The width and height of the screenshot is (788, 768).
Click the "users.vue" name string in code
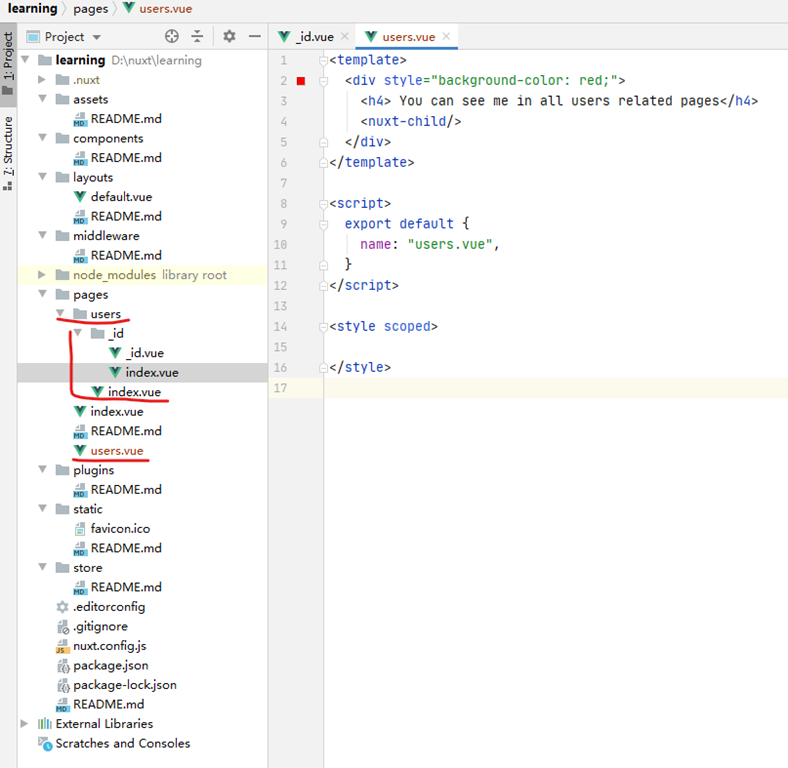[x=450, y=244]
